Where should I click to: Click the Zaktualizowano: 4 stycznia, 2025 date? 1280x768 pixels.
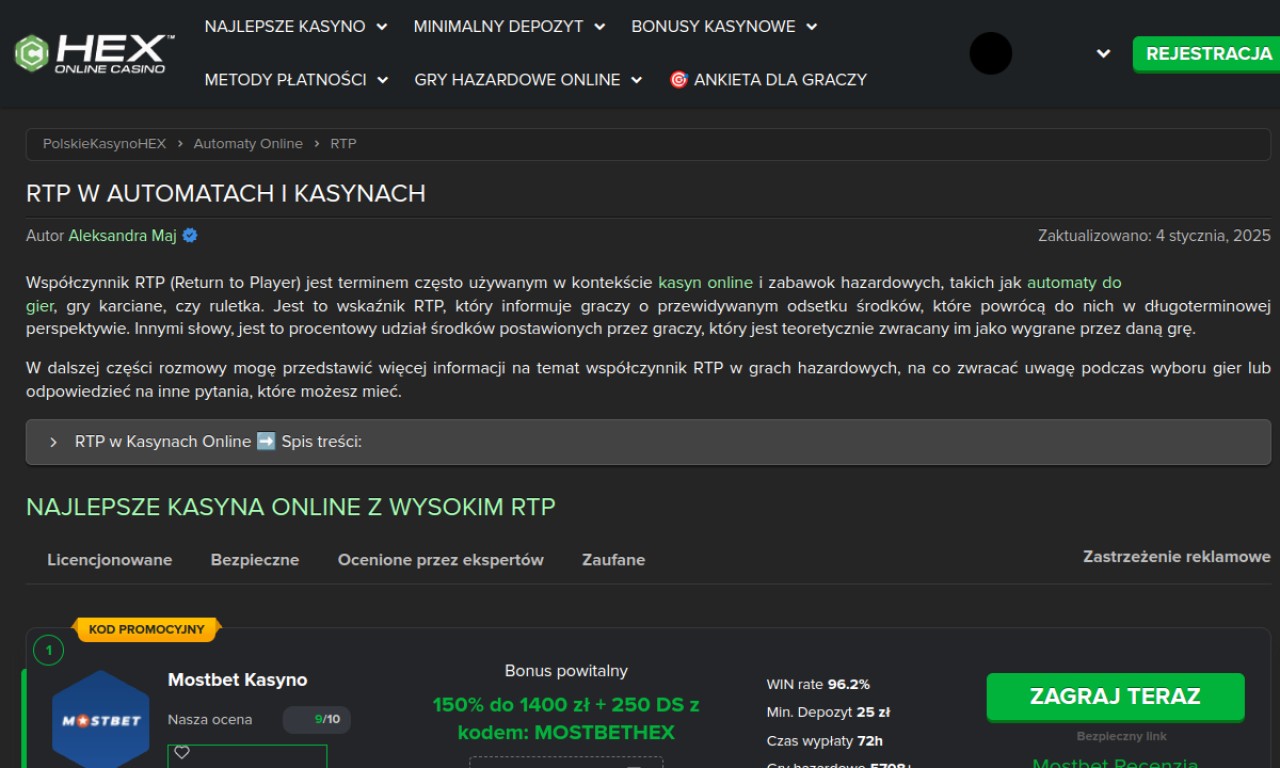(1154, 236)
